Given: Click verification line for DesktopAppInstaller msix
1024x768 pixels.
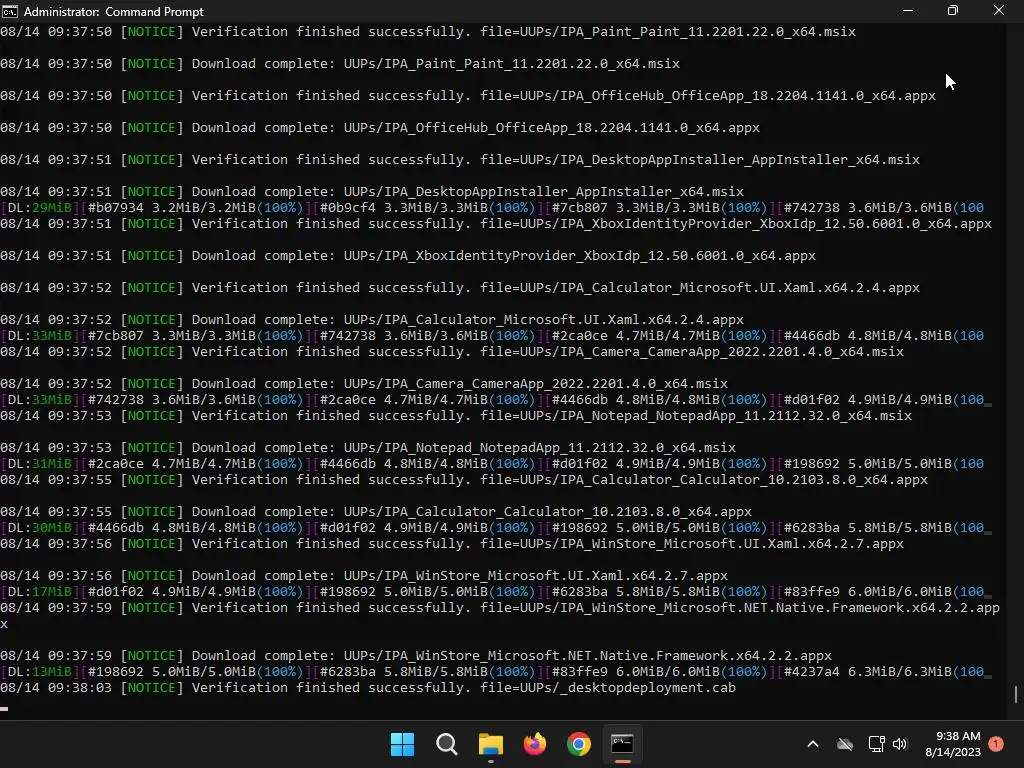Looking at the screenshot, I should point(460,159).
